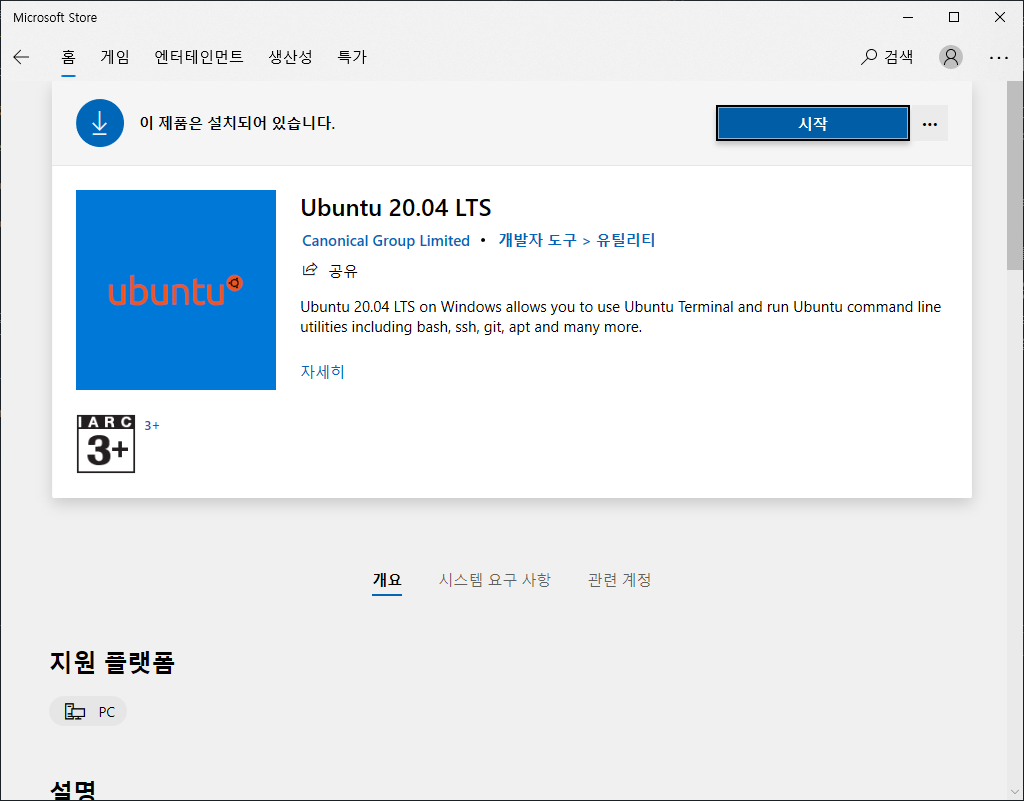Maximize the Microsoft Store window
Image resolution: width=1024 pixels, height=801 pixels.
pyautogui.click(x=953, y=18)
